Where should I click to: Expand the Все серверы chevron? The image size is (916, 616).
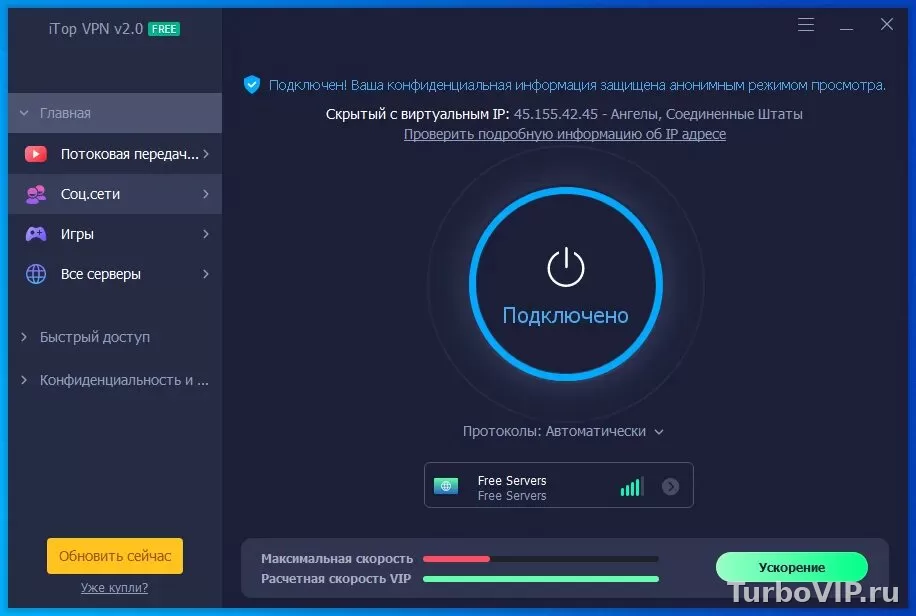click(206, 274)
